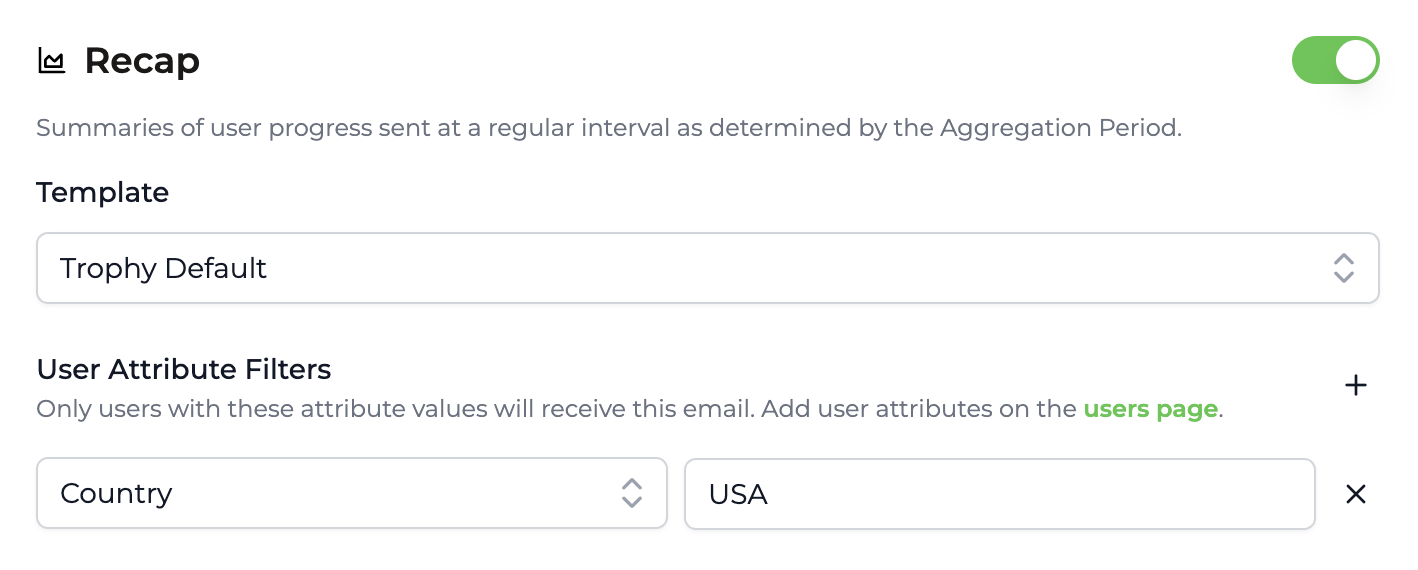Select the Trophy Default template text

pyautogui.click(x=163, y=268)
